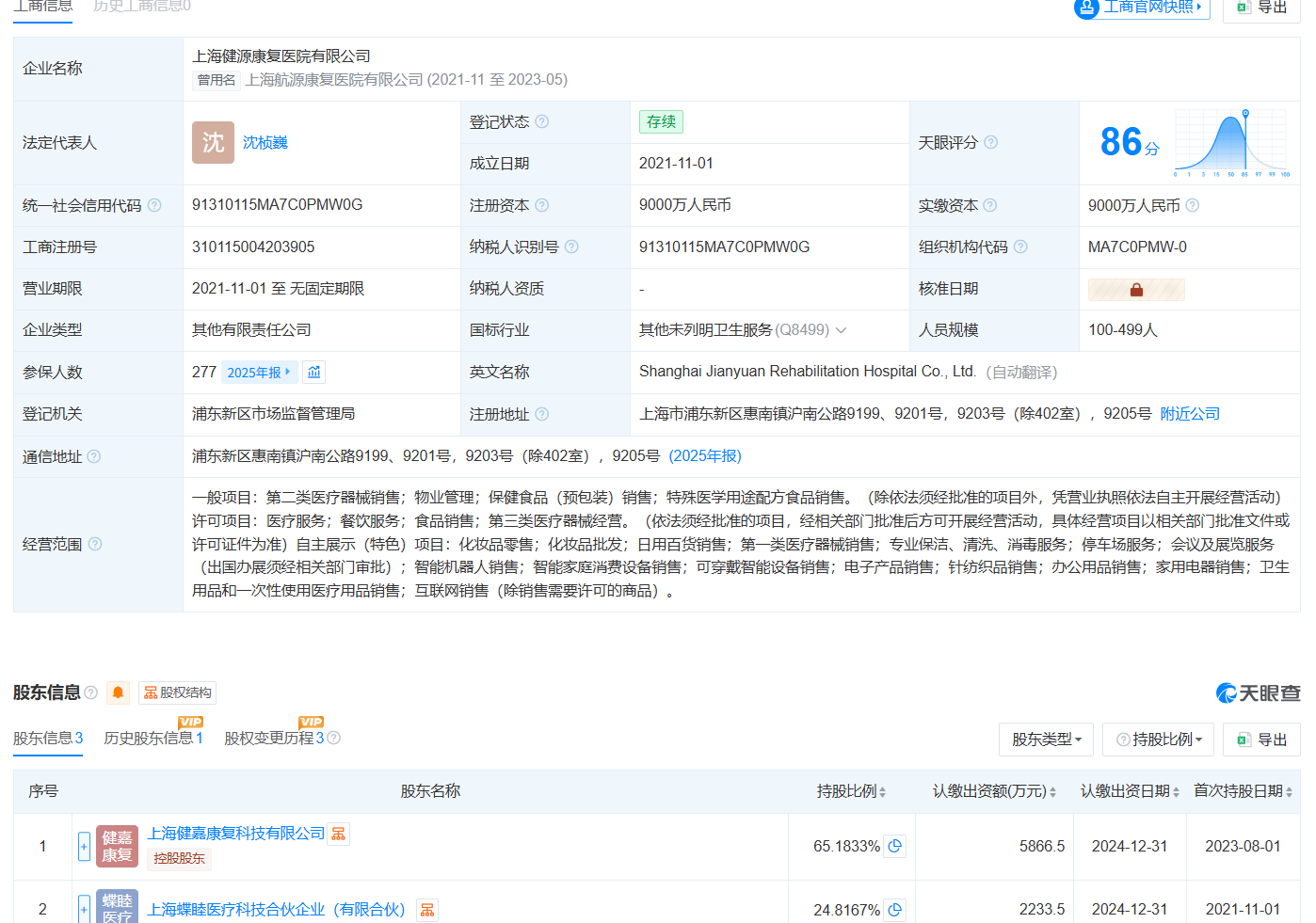Screen dimensions: 1316x923
Task: Show help icon next to 股东信息 heading
Action: [x=91, y=692]
